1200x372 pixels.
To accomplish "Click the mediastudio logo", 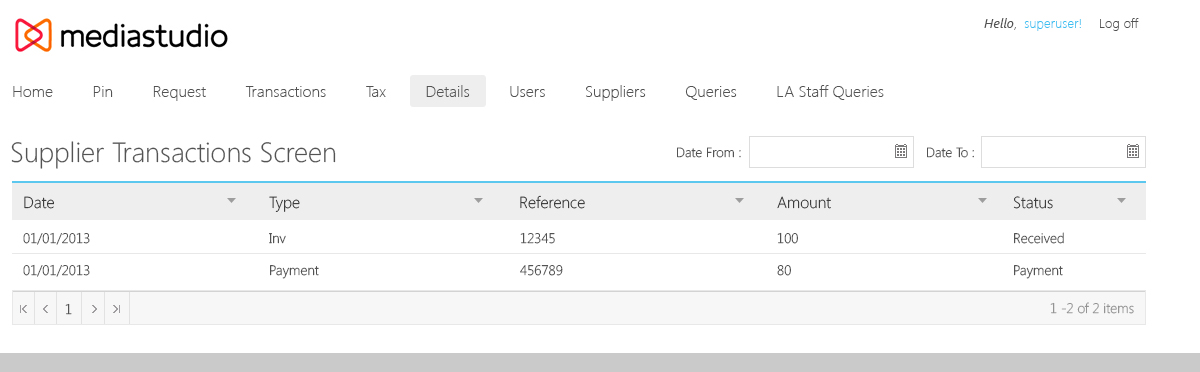I will (x=121, y=36).
